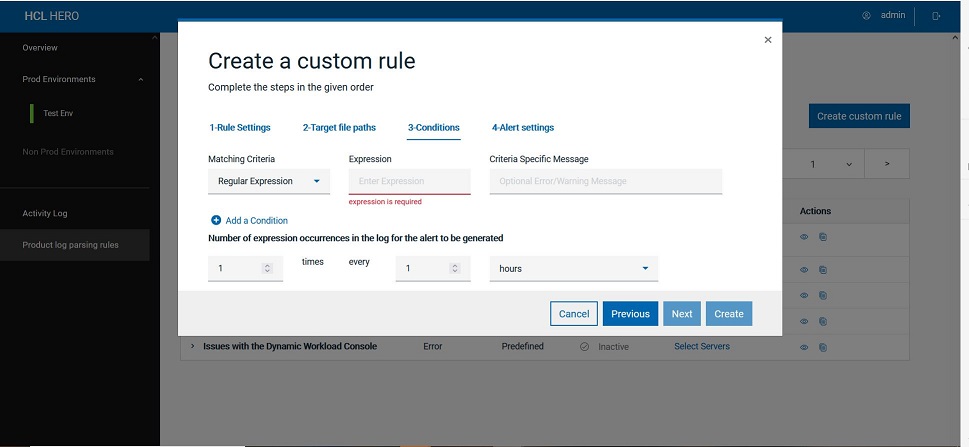Viewport: 969px width, 447px height.
Task: Click the plus icon beside Add a Condition
Action: (216, 220)
